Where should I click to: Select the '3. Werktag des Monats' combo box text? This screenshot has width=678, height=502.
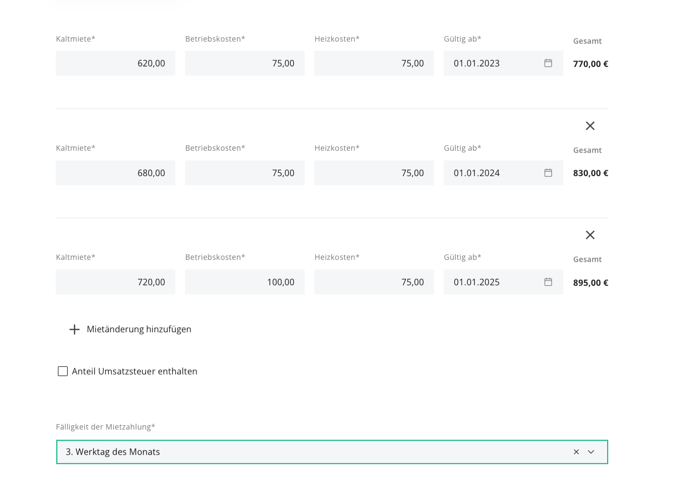(113, 452)
